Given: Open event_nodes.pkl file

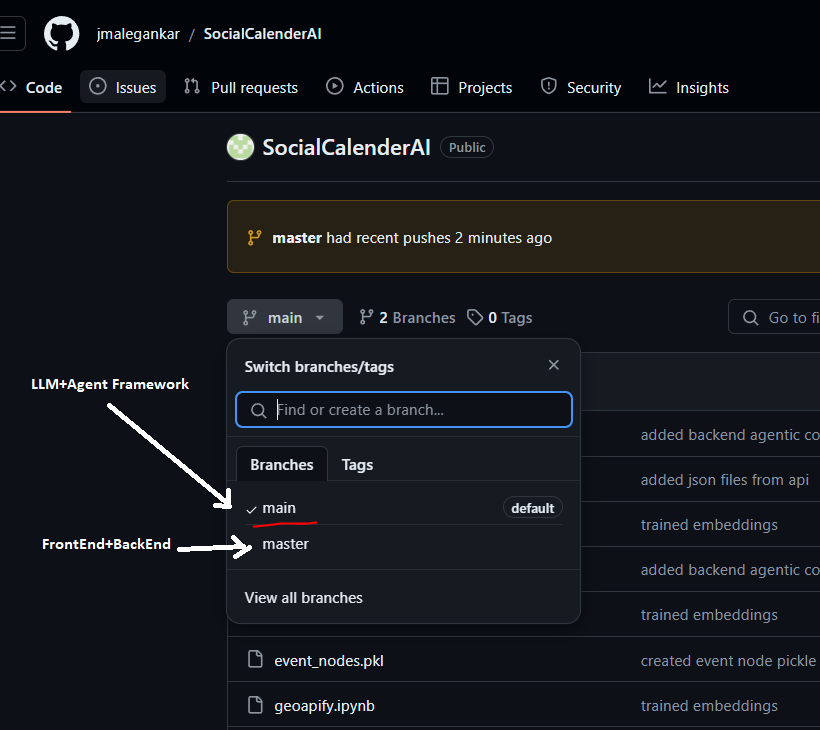Looking at the screenshot, I should [x=329, y=661].
